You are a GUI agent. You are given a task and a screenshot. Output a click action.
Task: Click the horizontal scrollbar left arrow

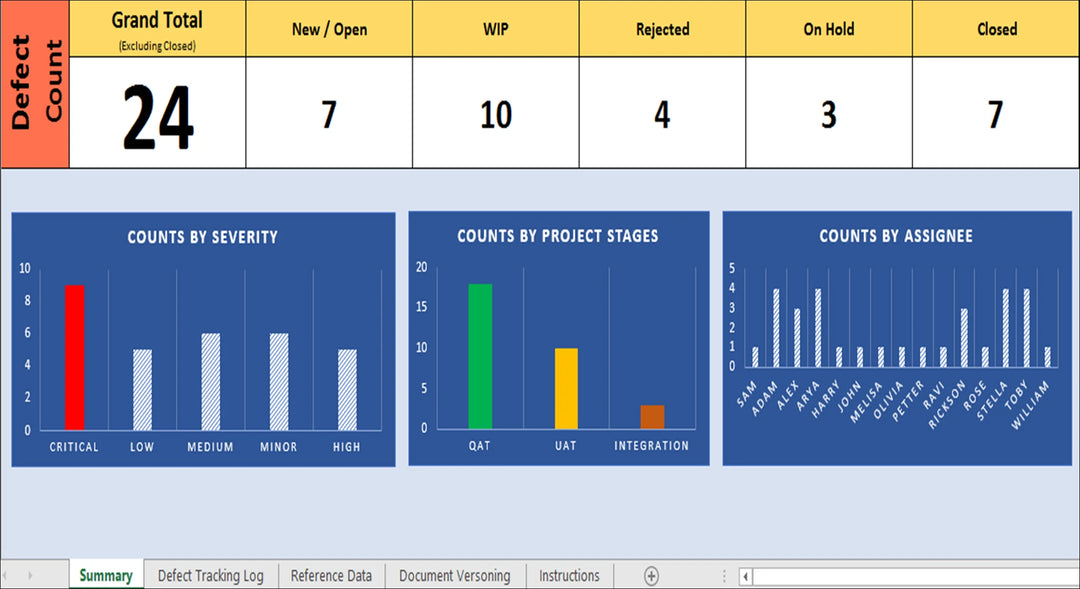745,576
